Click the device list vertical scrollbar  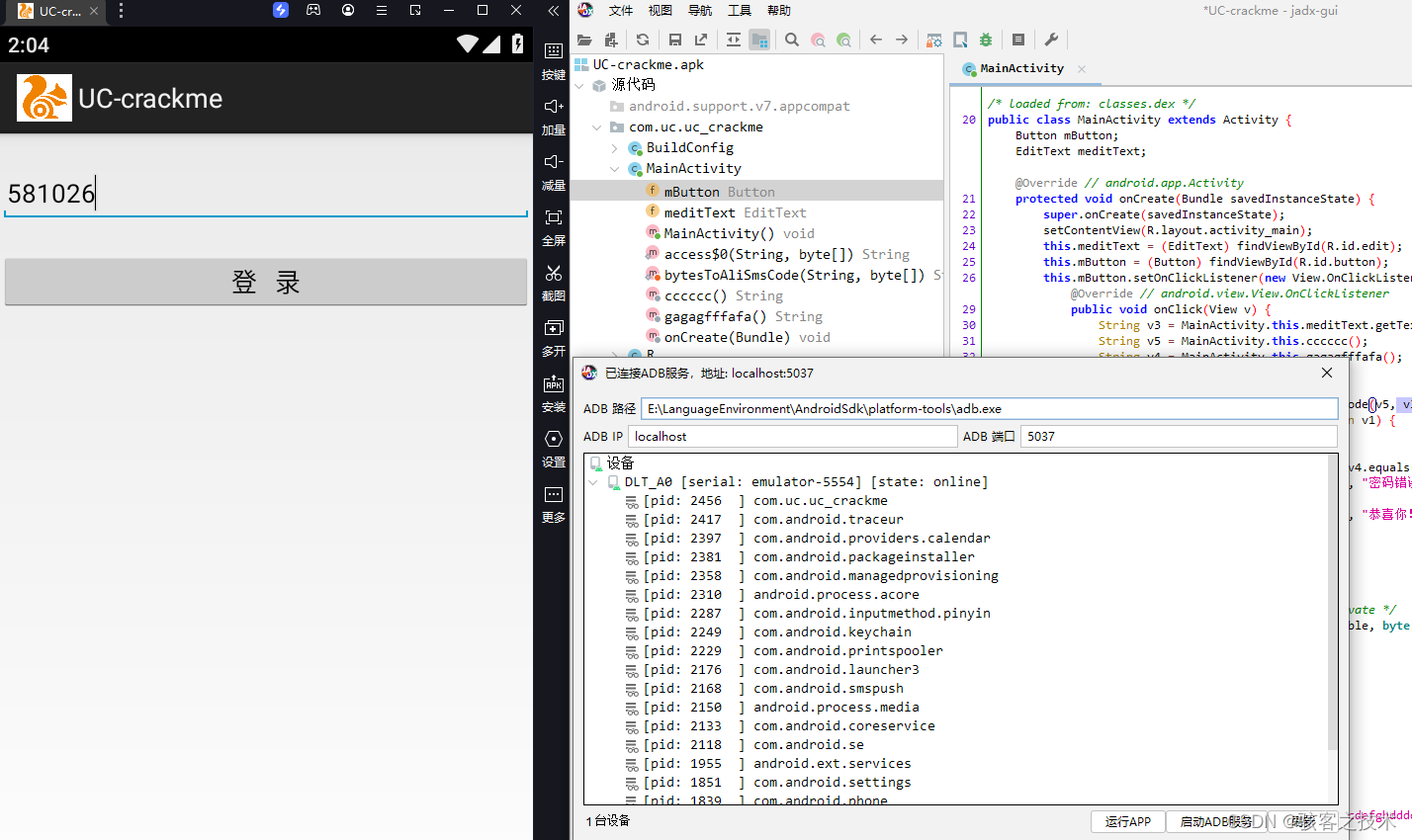tap(1332, 603)
